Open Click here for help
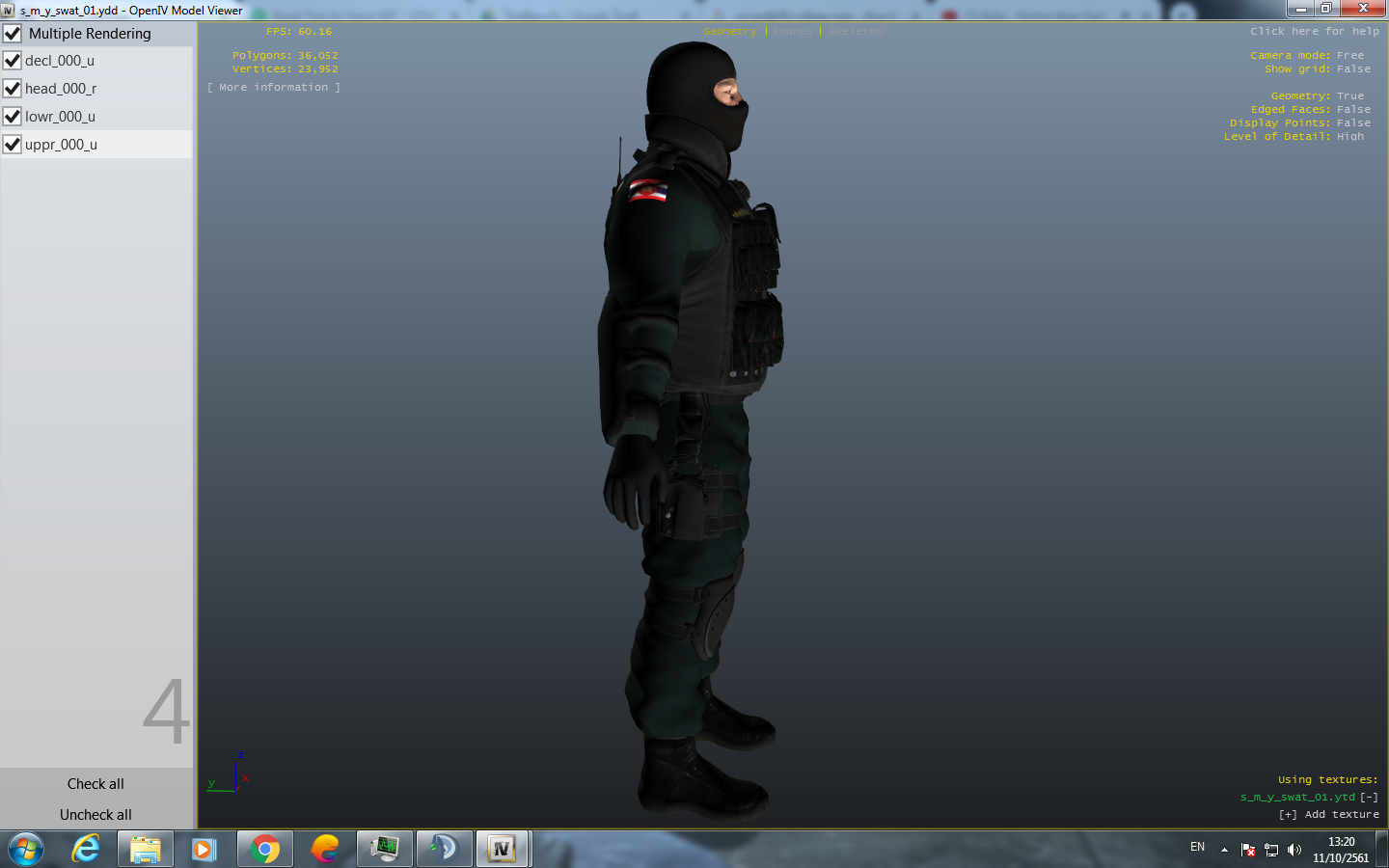1389x868 pixels. (1315, 32)
